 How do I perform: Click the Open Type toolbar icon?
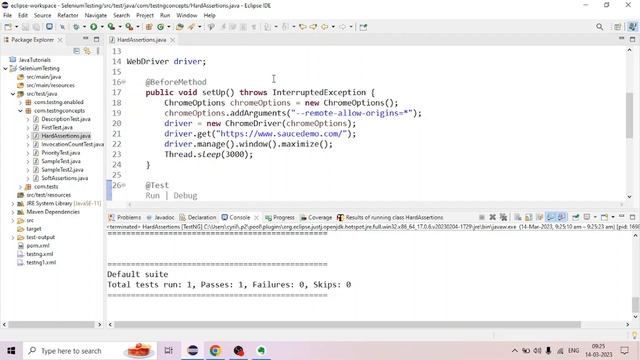coord(180,27)
